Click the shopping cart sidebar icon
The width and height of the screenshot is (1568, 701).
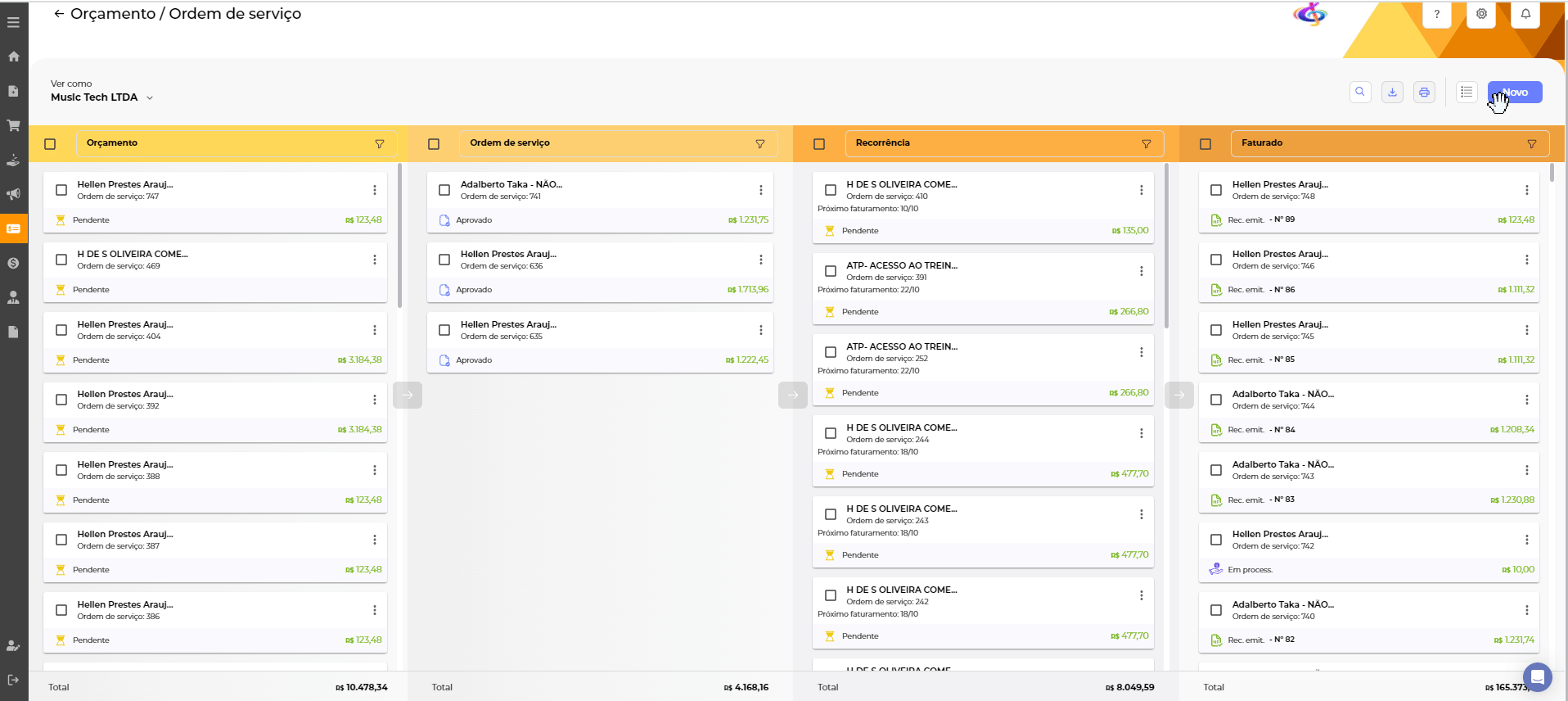(14, 125)
